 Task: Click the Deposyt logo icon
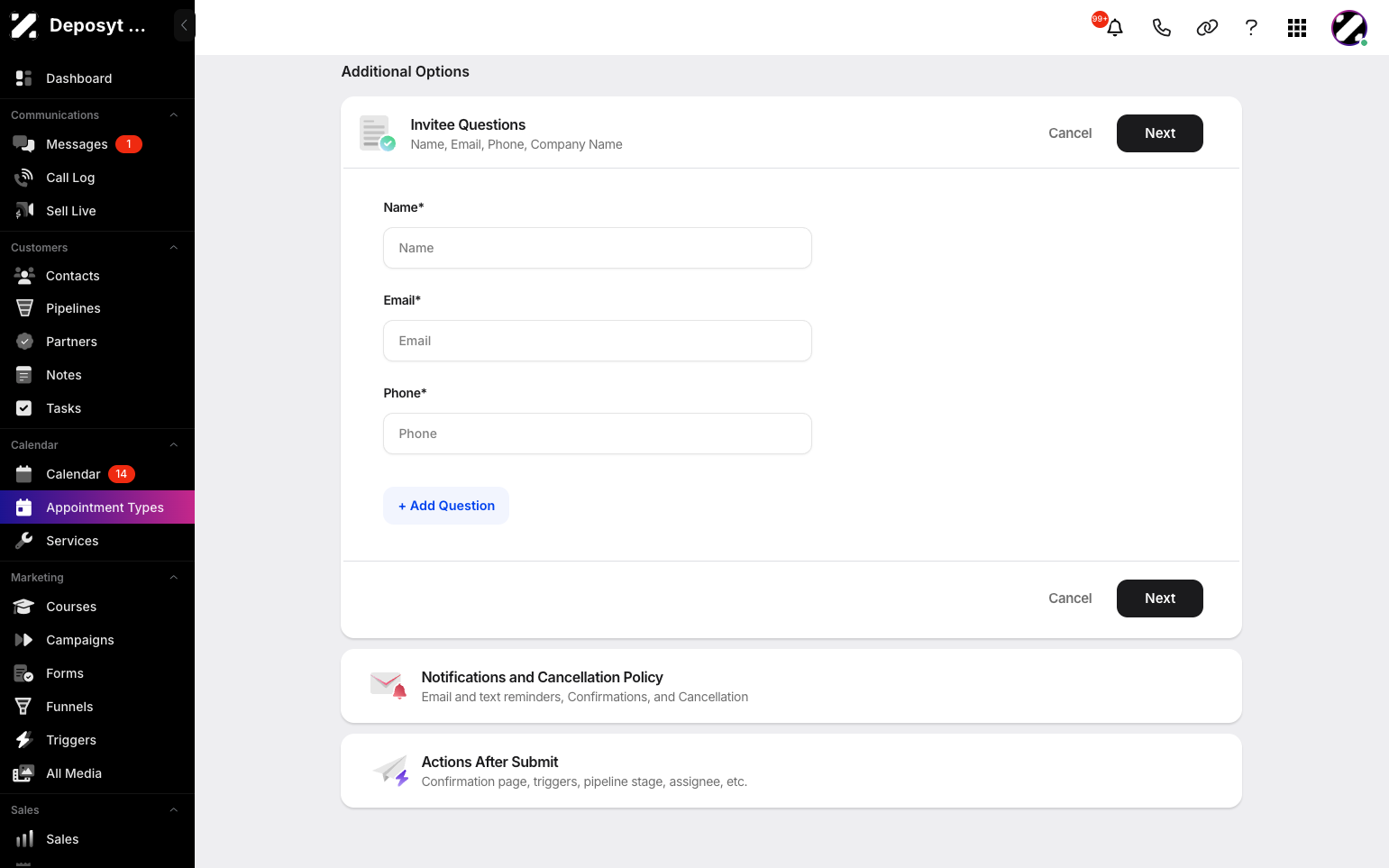pyautogui.click(x=23, y=26)
